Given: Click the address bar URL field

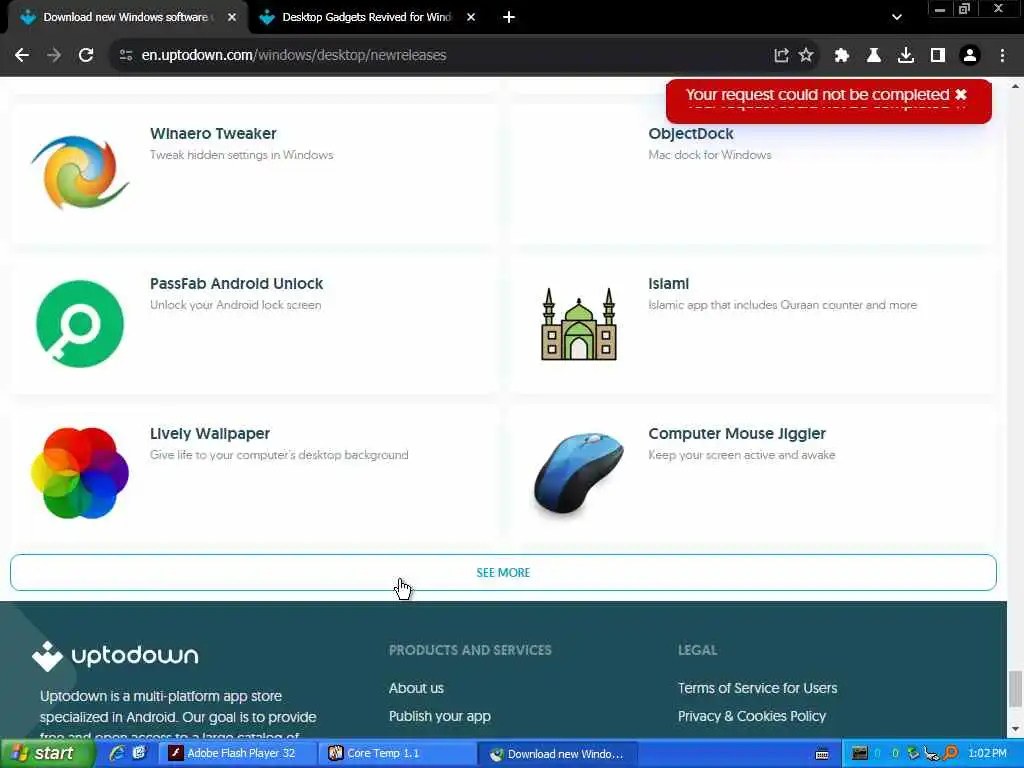Looking at the screenshot, I should (444, 56).
